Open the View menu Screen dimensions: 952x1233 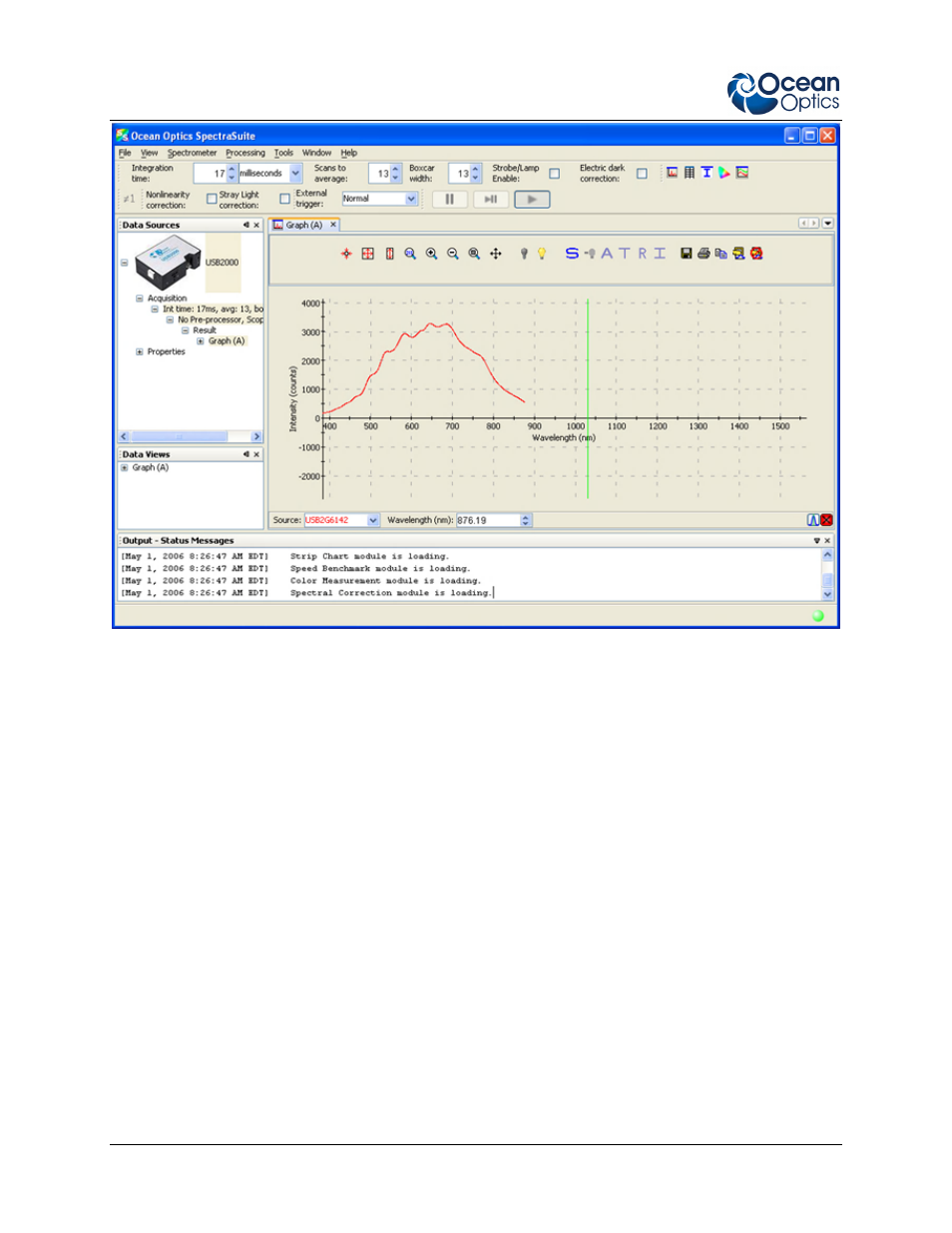(150, 153)
